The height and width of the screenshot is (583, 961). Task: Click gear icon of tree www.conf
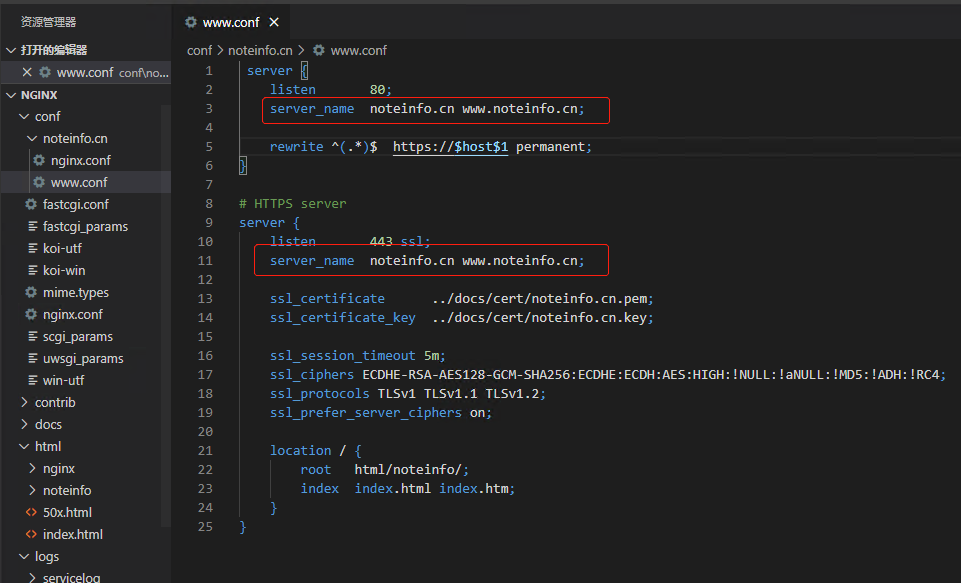click(x=39, y=183)
